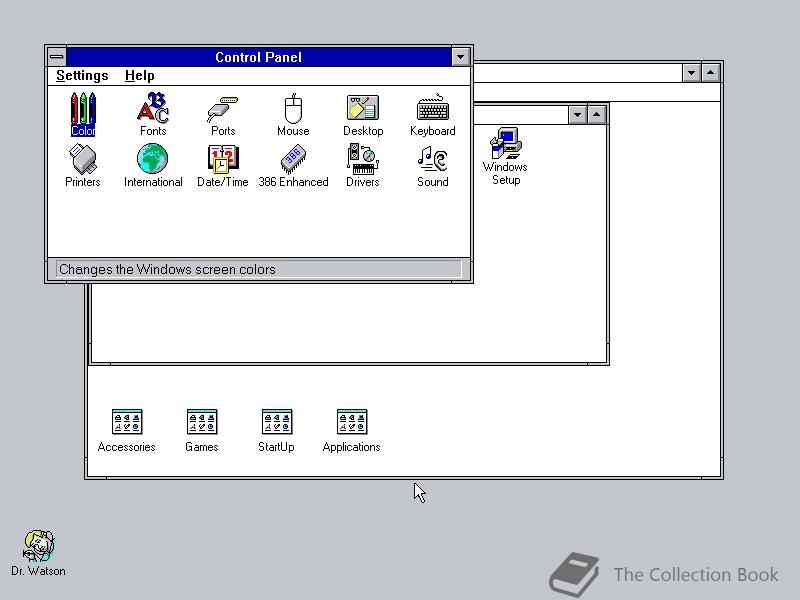
Task: Select the Color icon in Control Panel
Action: 83,114
